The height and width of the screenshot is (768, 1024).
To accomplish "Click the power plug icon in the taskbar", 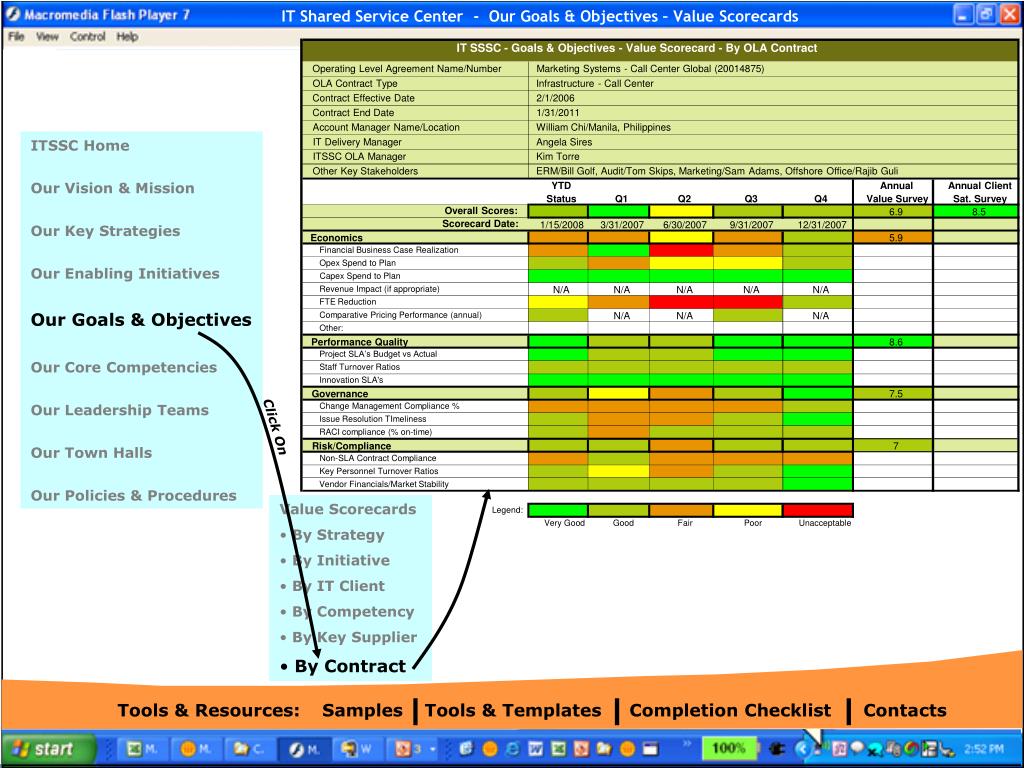I will click(x=777, y=749).
